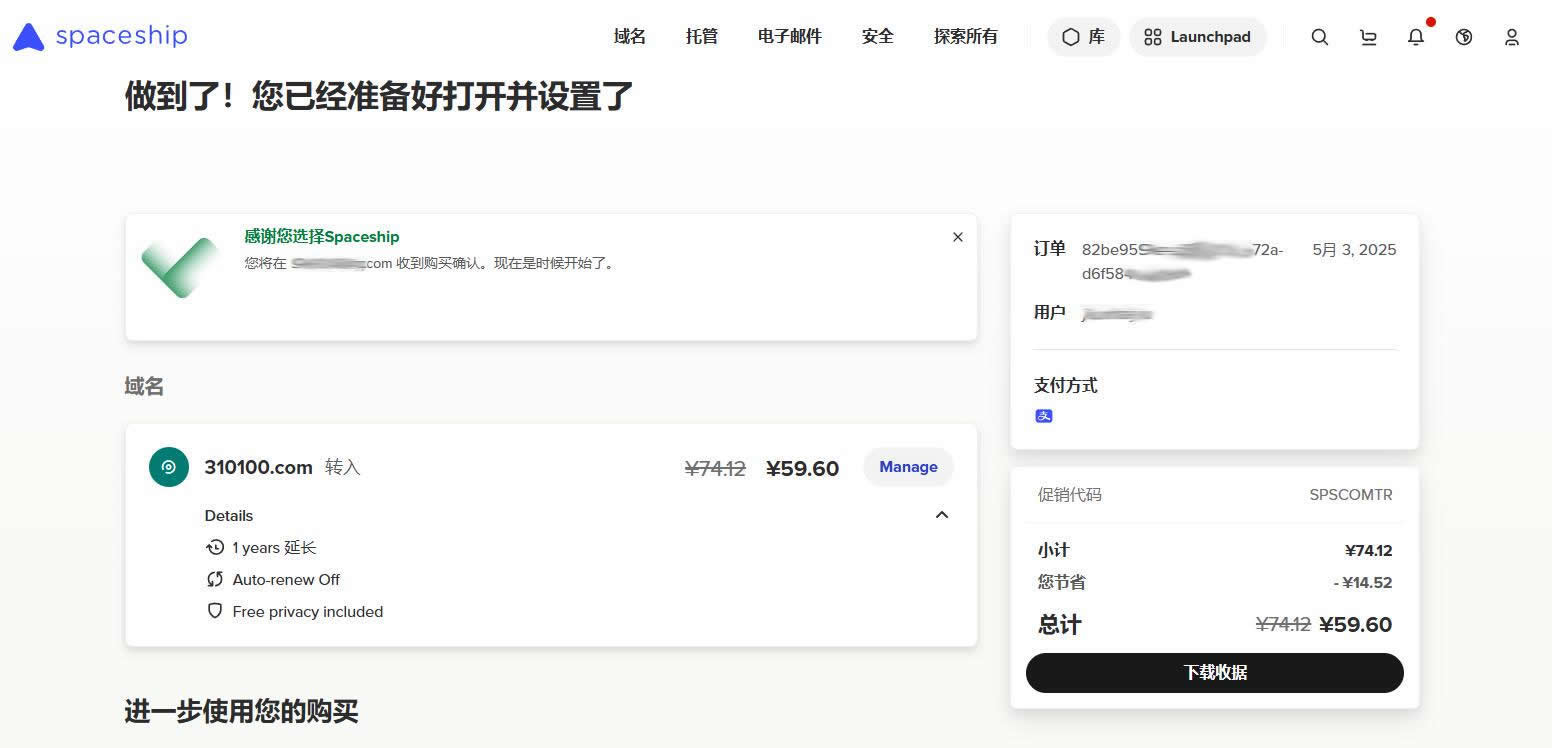Dismiss the thank-you Spaceship notice
Viewport: 1552px width, 748px height.
[x=958, y=237]
